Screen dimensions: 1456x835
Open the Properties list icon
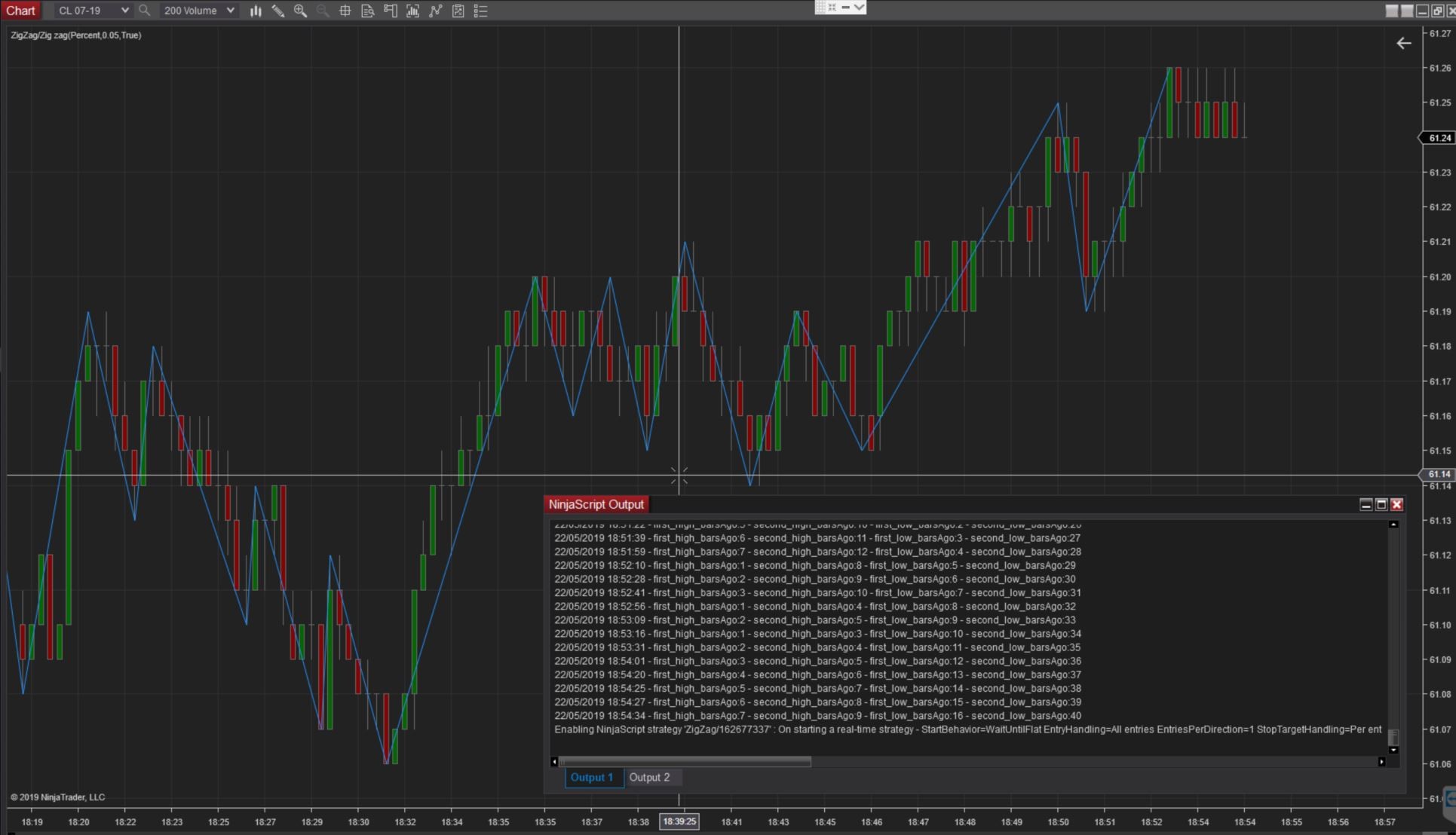point(480,11)
